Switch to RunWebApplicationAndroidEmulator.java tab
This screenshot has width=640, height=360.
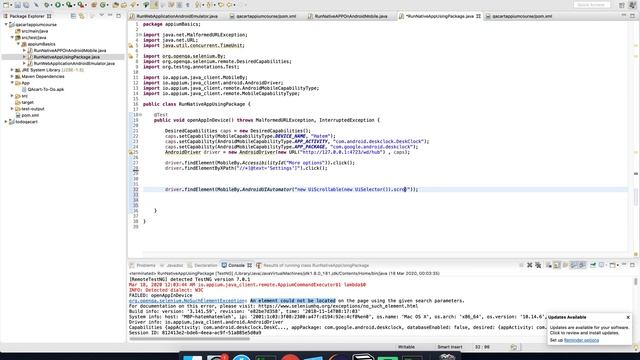(177, 16)
